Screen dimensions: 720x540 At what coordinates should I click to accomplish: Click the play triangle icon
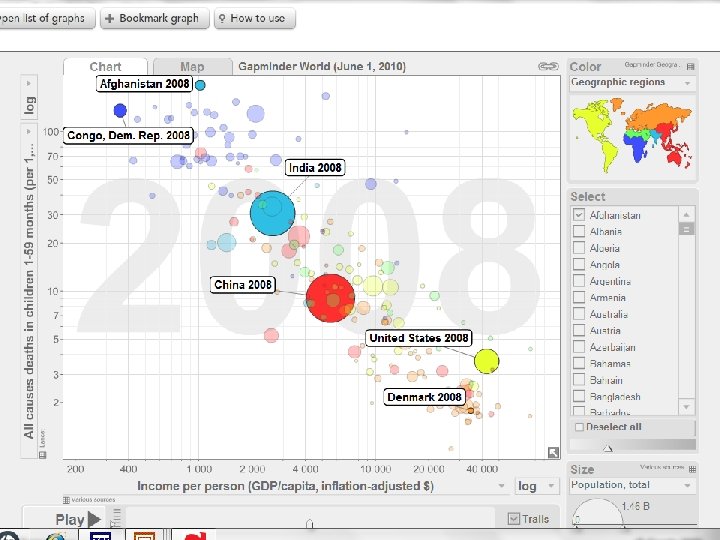94,519
